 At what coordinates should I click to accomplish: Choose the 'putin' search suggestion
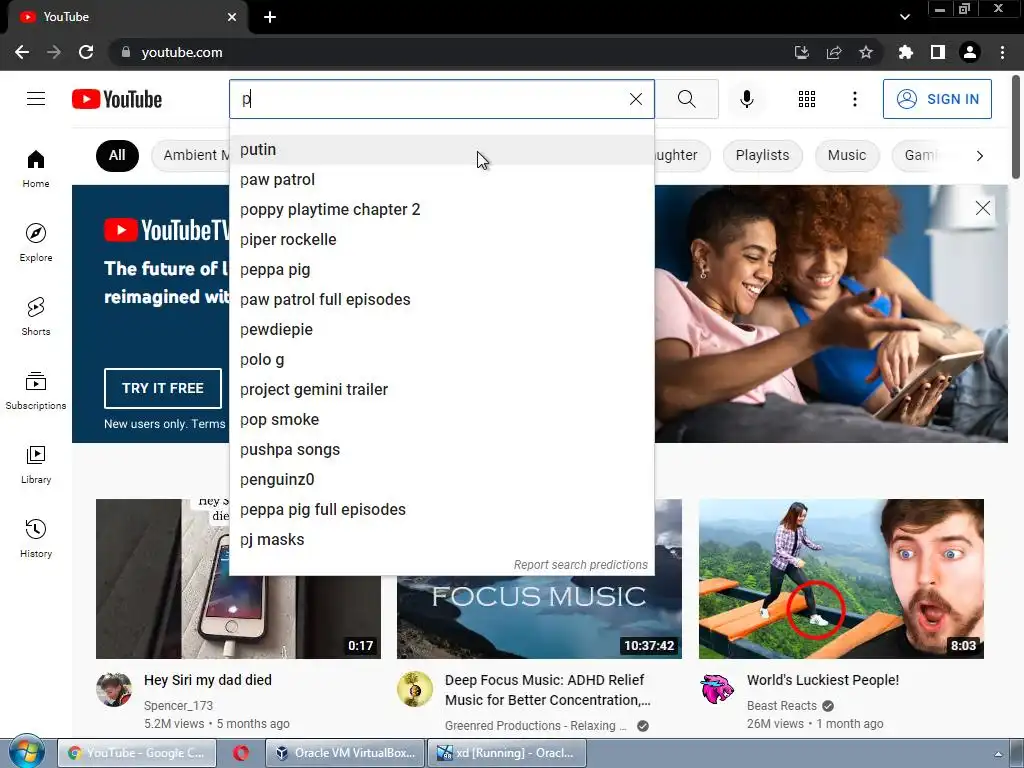[x=441, y=150]
